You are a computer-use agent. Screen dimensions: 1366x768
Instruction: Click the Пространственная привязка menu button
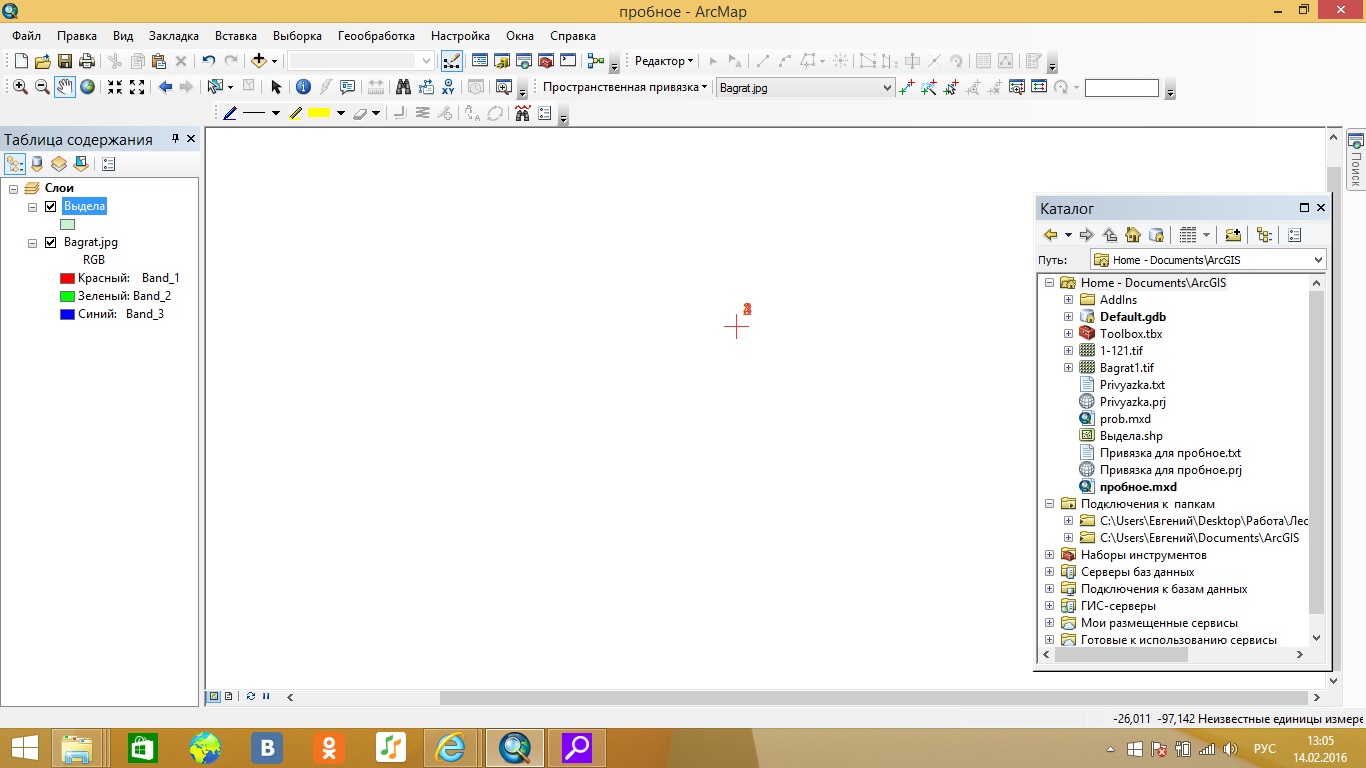pyautogui.click(x=624, y=87)
